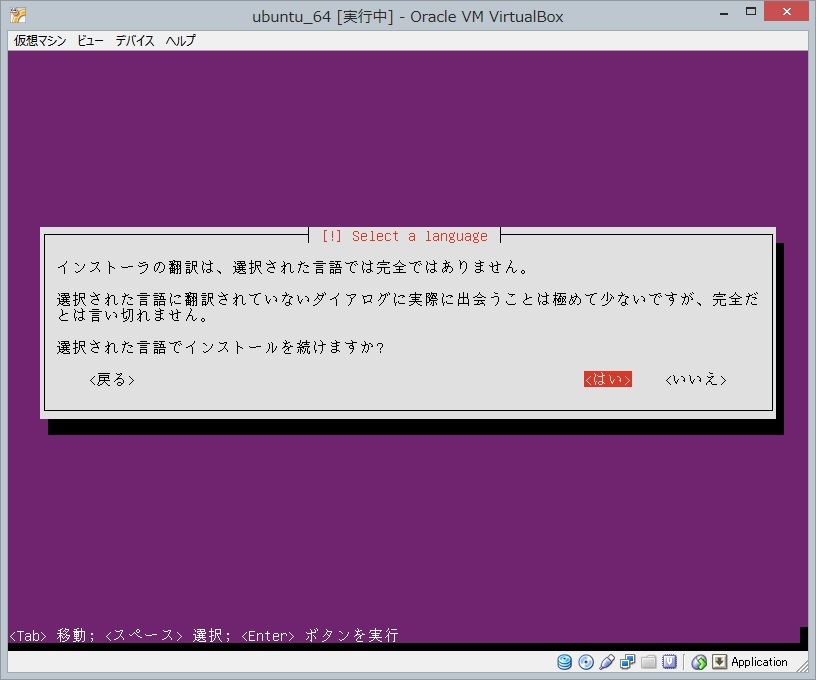This screenshot has width=819, height=680.
Task: Click the window resize grip corner
Action: (x=802, y=664)
